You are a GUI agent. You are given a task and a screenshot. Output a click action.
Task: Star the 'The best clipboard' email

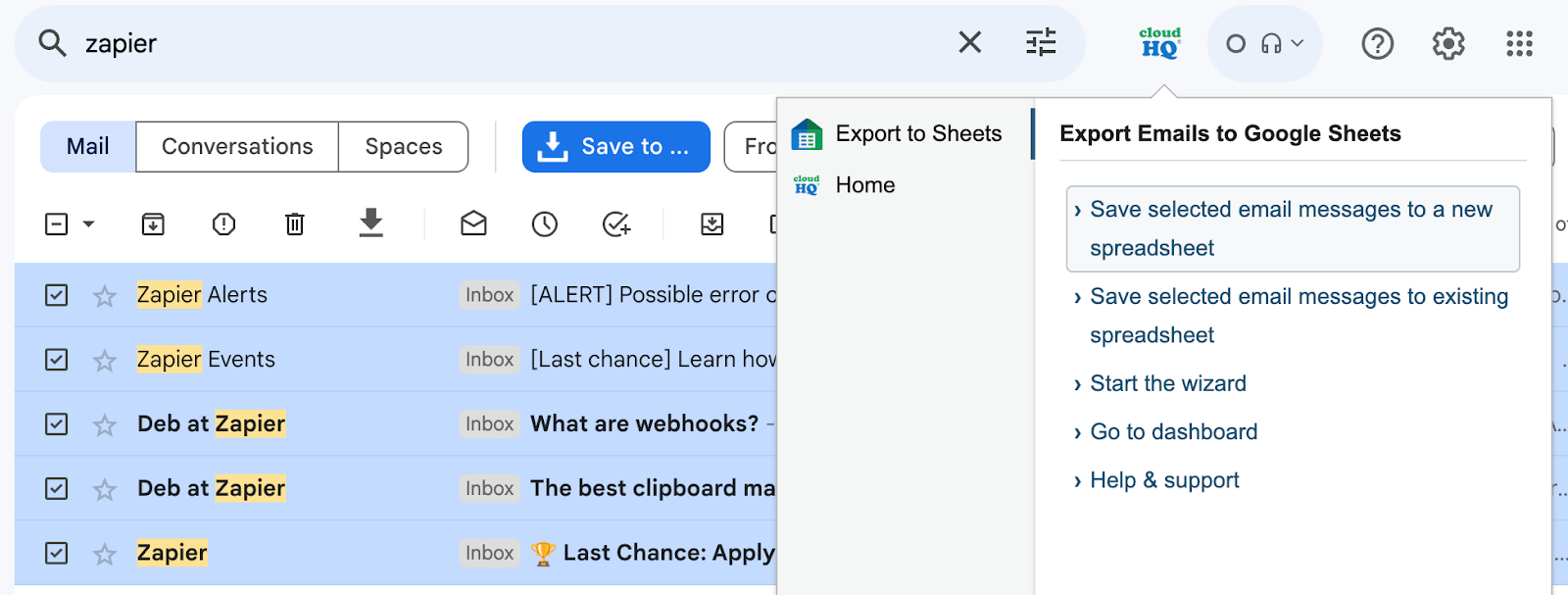pos(105,488)
